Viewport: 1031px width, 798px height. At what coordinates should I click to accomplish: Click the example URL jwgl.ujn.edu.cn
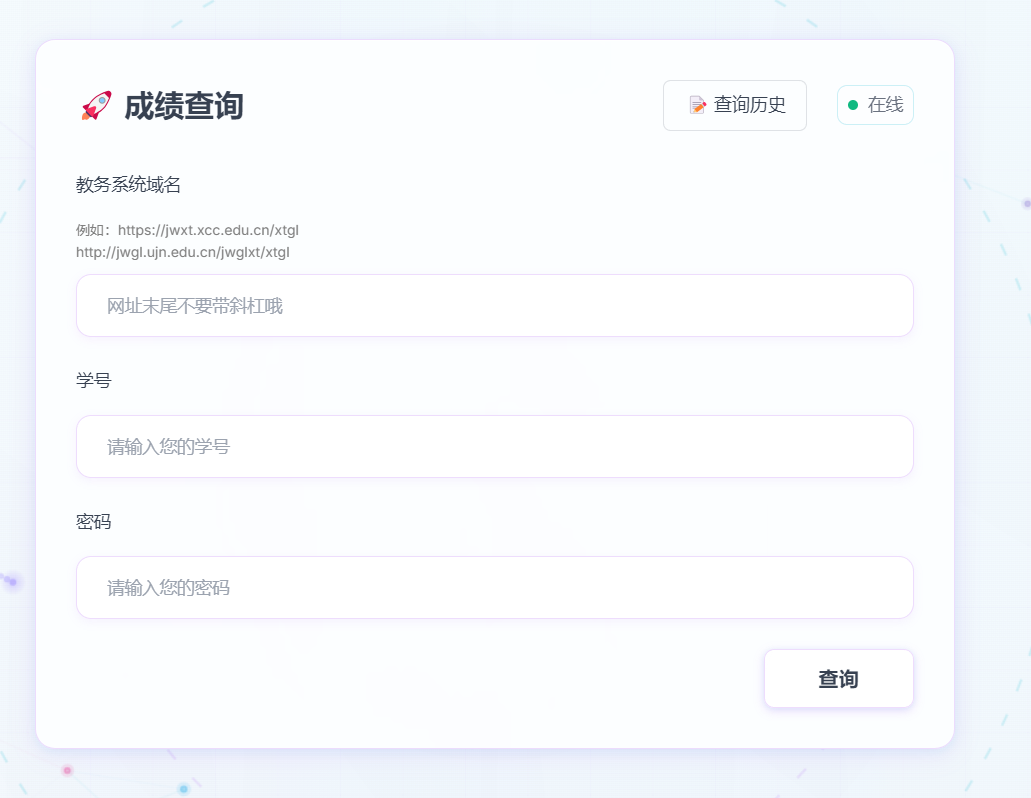click(182, 252)
